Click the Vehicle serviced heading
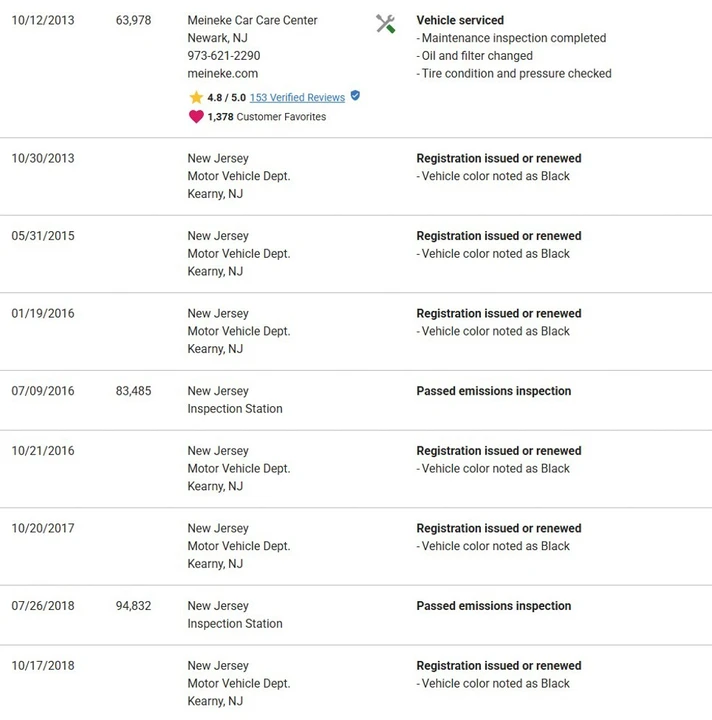 [460, 20]
